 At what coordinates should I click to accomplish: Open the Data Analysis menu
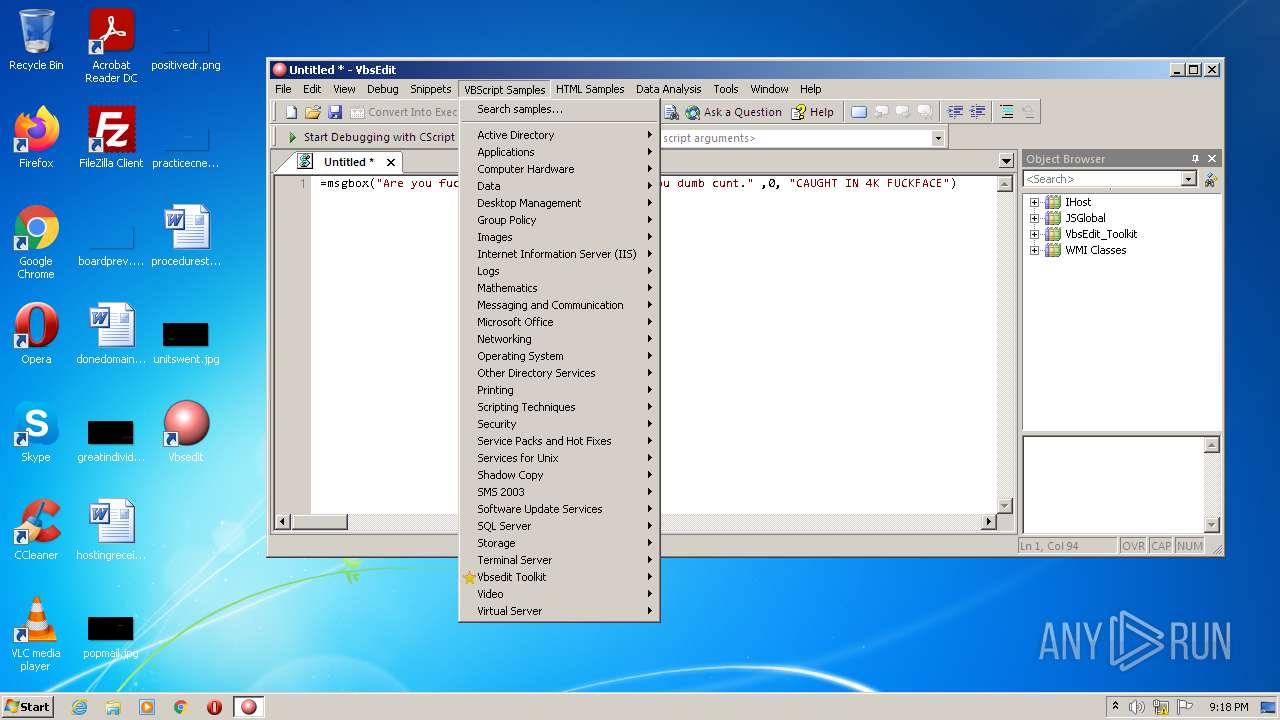pyautogui.click(x=668, y=89)
